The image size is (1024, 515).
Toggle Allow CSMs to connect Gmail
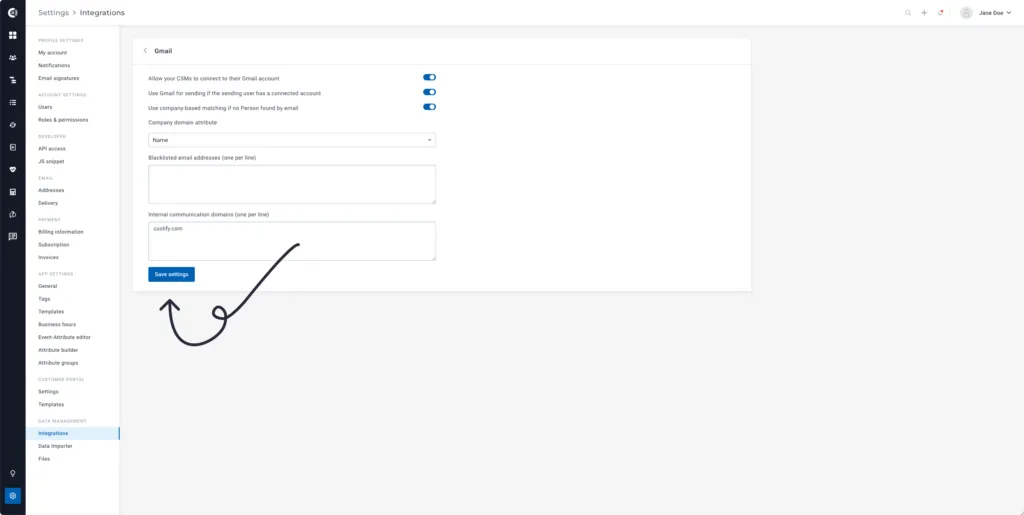click(429, 78)
